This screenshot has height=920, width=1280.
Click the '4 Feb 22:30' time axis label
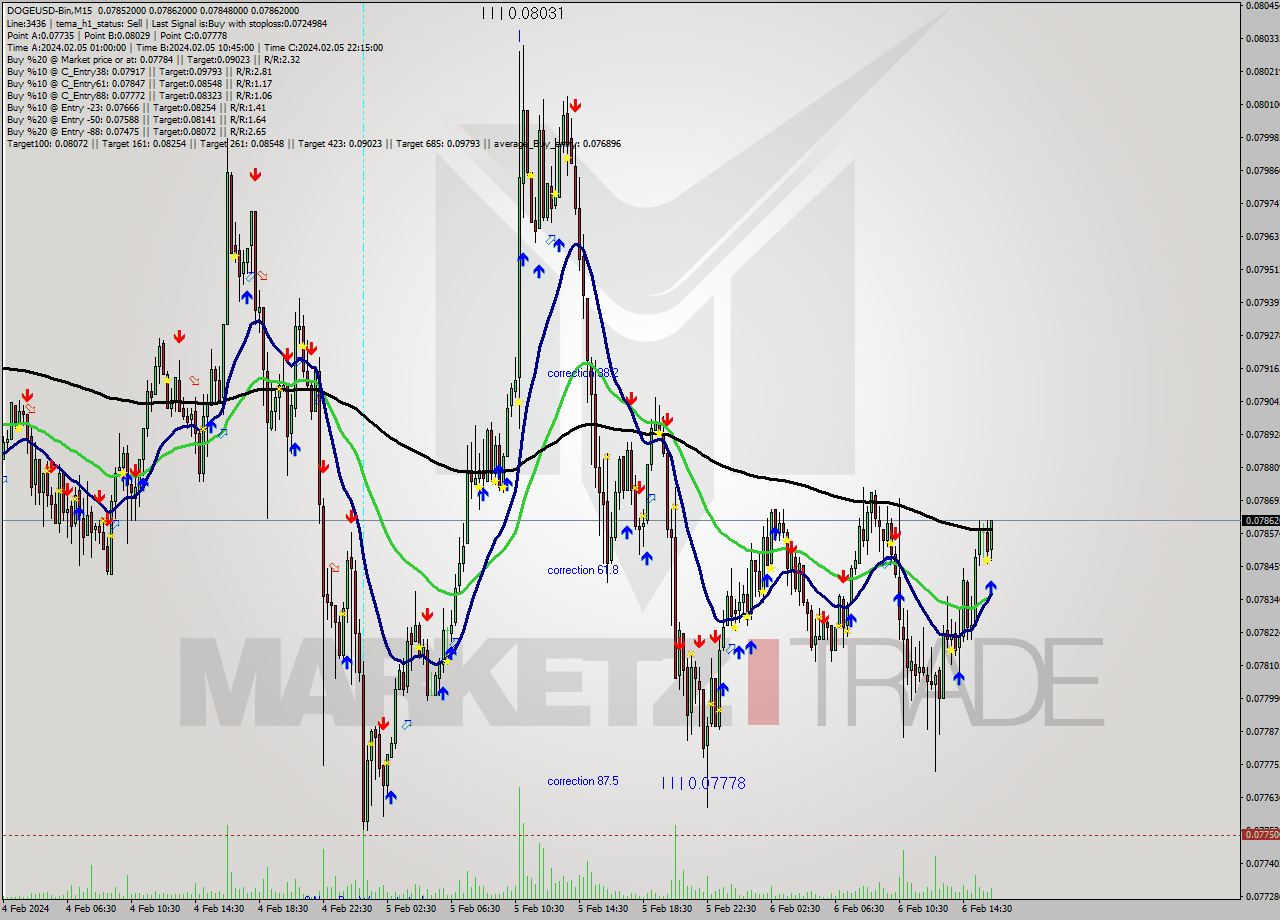coord(346,909)
